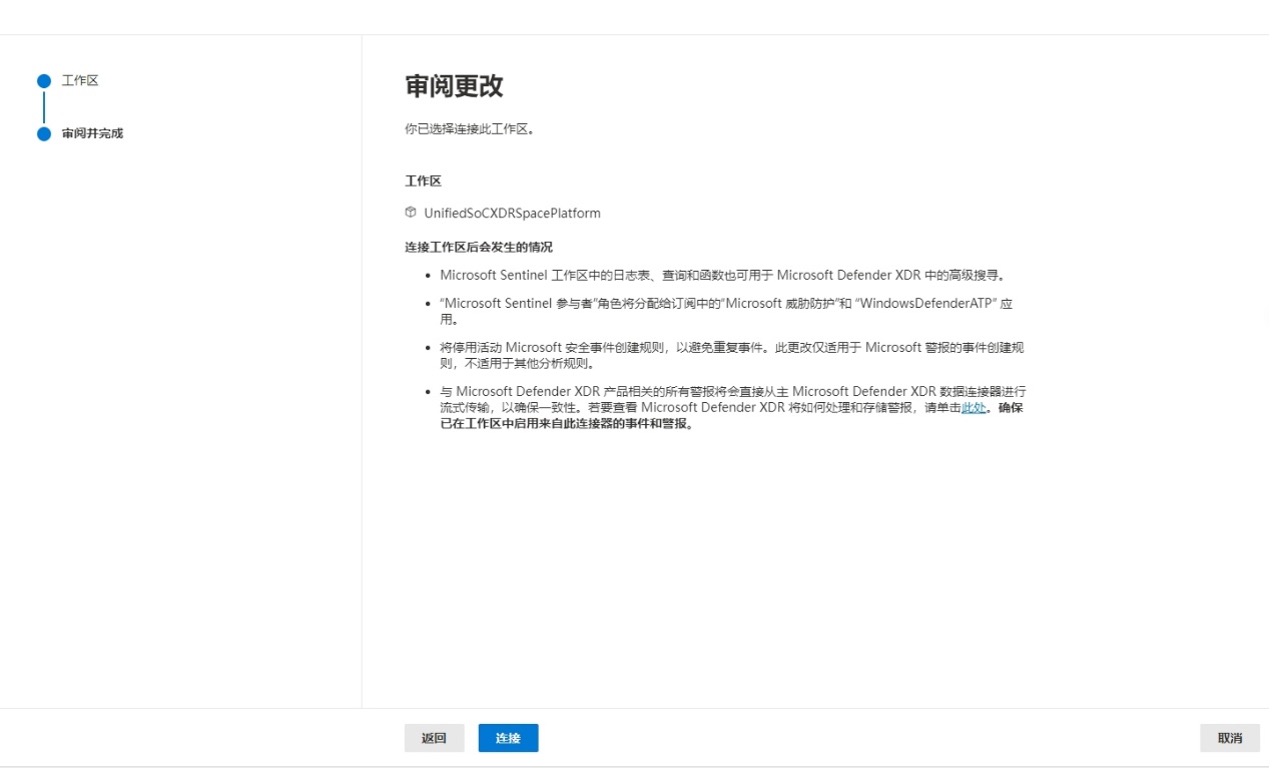The height and width of the screenshot is (770, 1274).
Task: Click the text 你已选择连接此工作区。
Action: pyautogui.click(x=469, y=130)
